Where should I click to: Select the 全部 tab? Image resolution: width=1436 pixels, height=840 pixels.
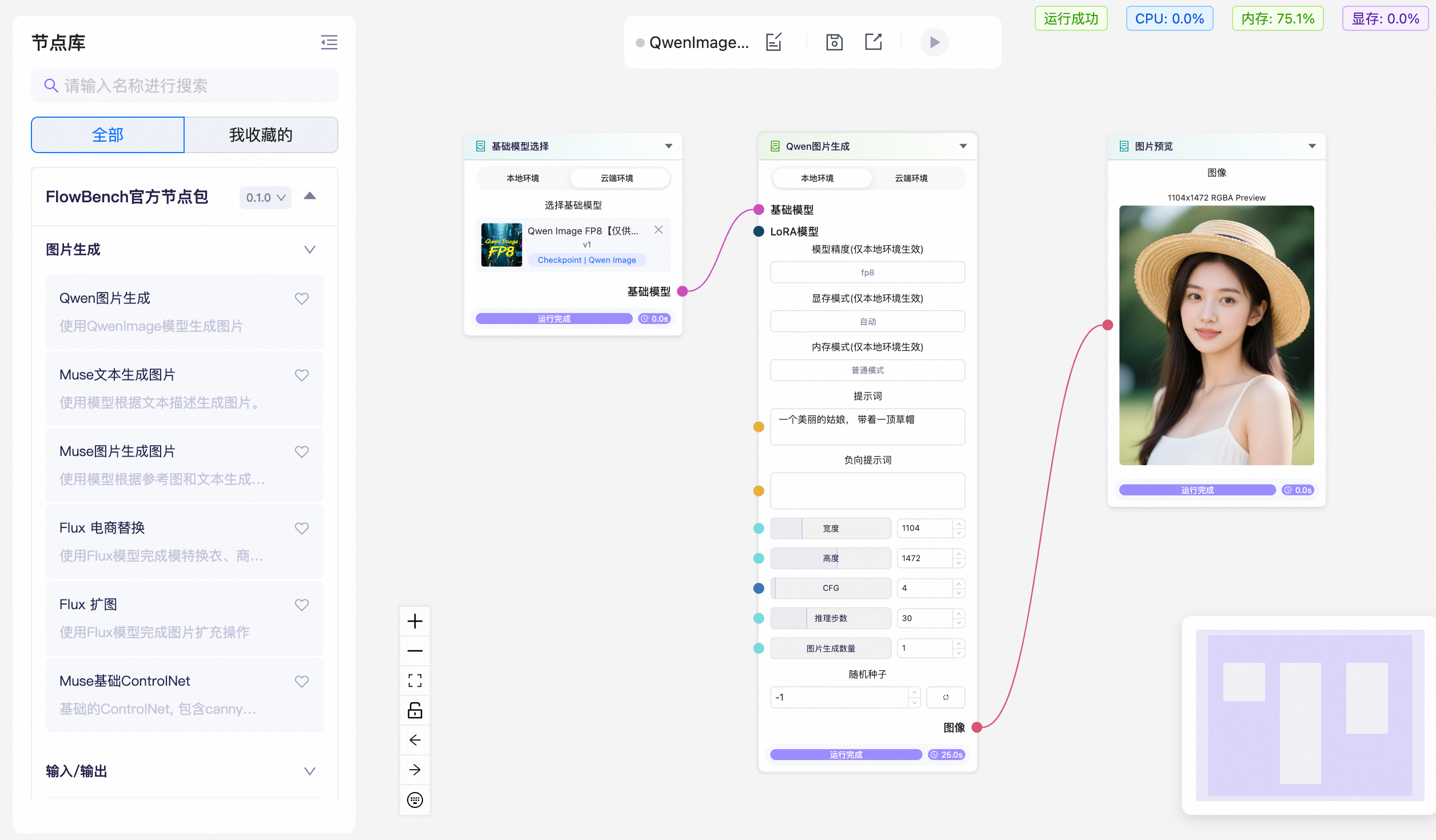pos(108,135)
